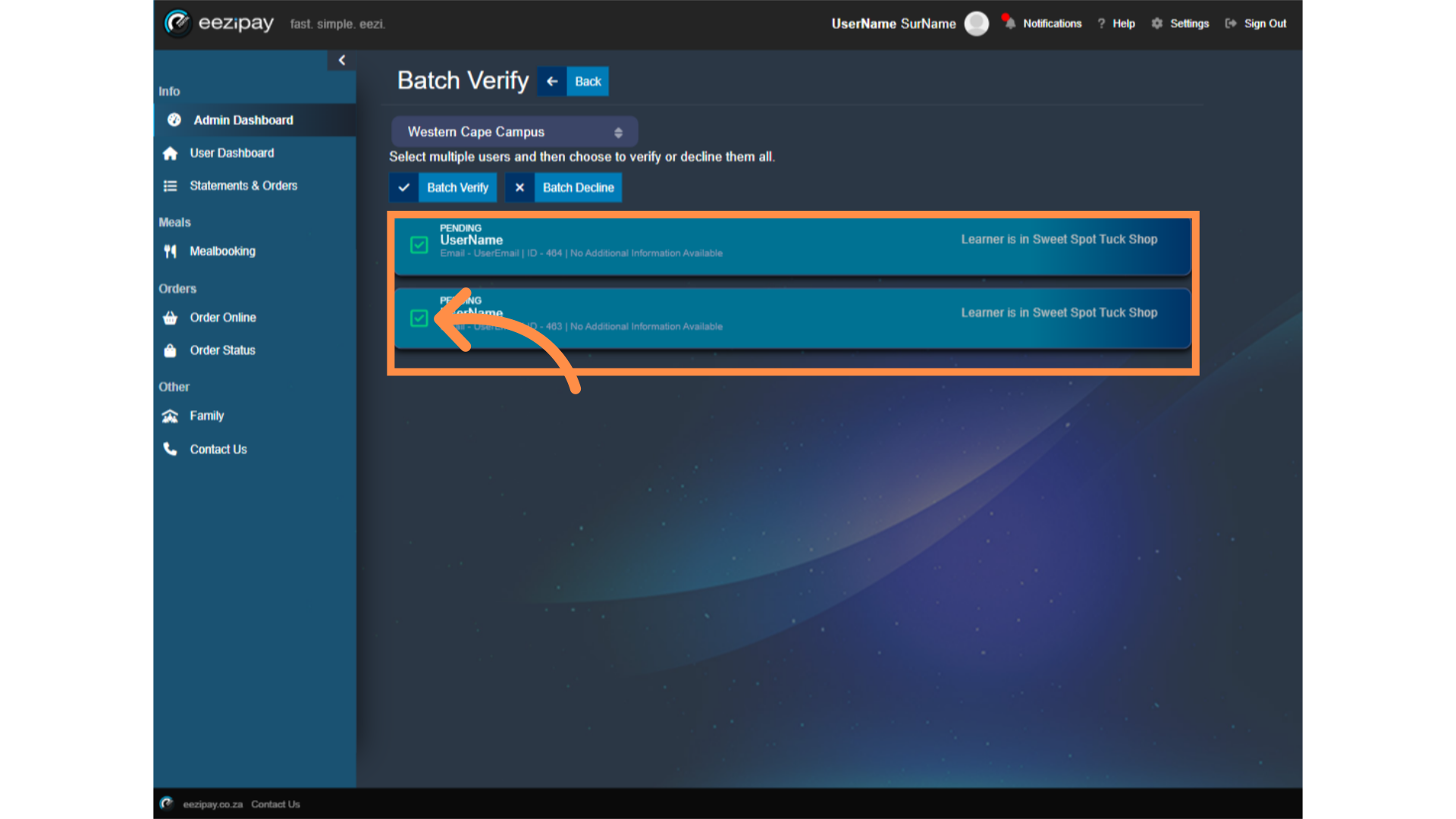Click UserName SurName in header

(893, 24)
